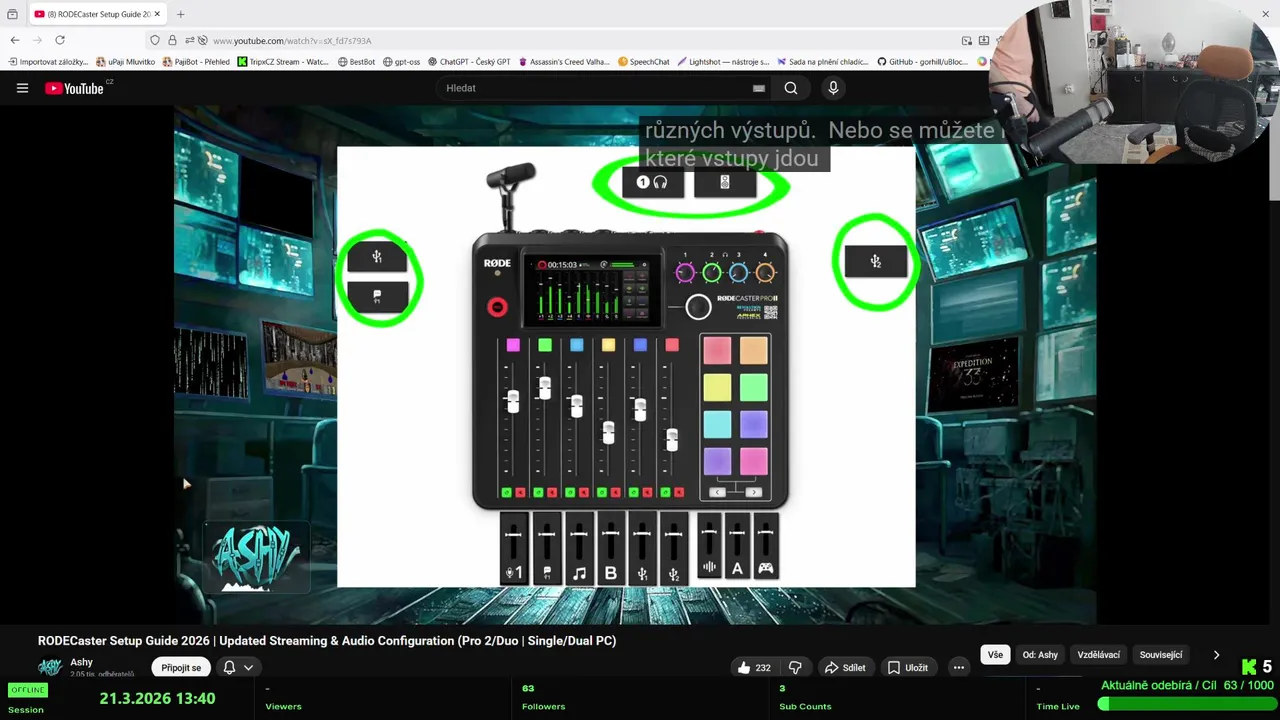The width and height of the screenshot is (1280, 720).
Task: Click the page vertical scrollbar
Action: point(1274,135)
